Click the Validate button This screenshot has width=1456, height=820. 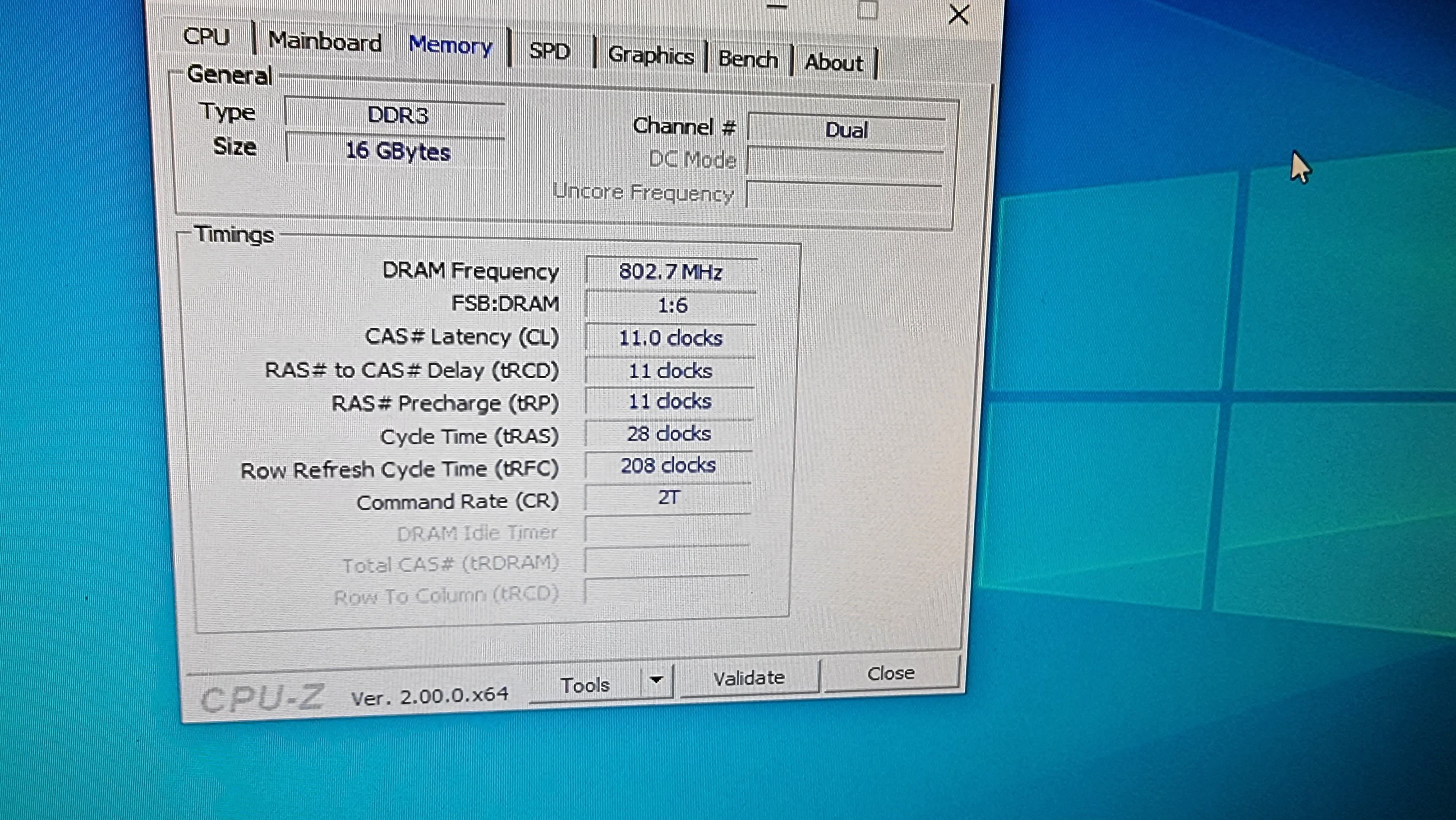(x=749, y=678)
